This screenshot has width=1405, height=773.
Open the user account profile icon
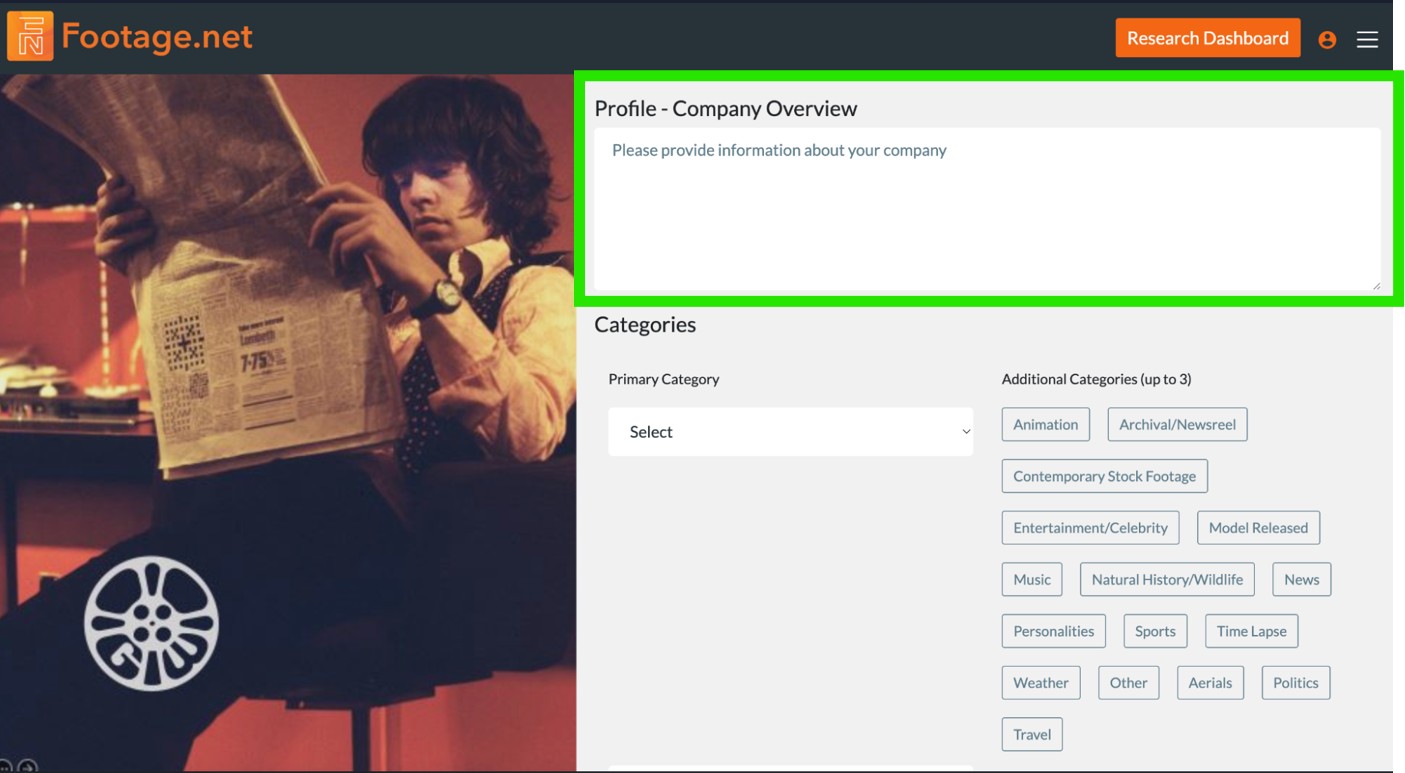[x=1327, y=40]
